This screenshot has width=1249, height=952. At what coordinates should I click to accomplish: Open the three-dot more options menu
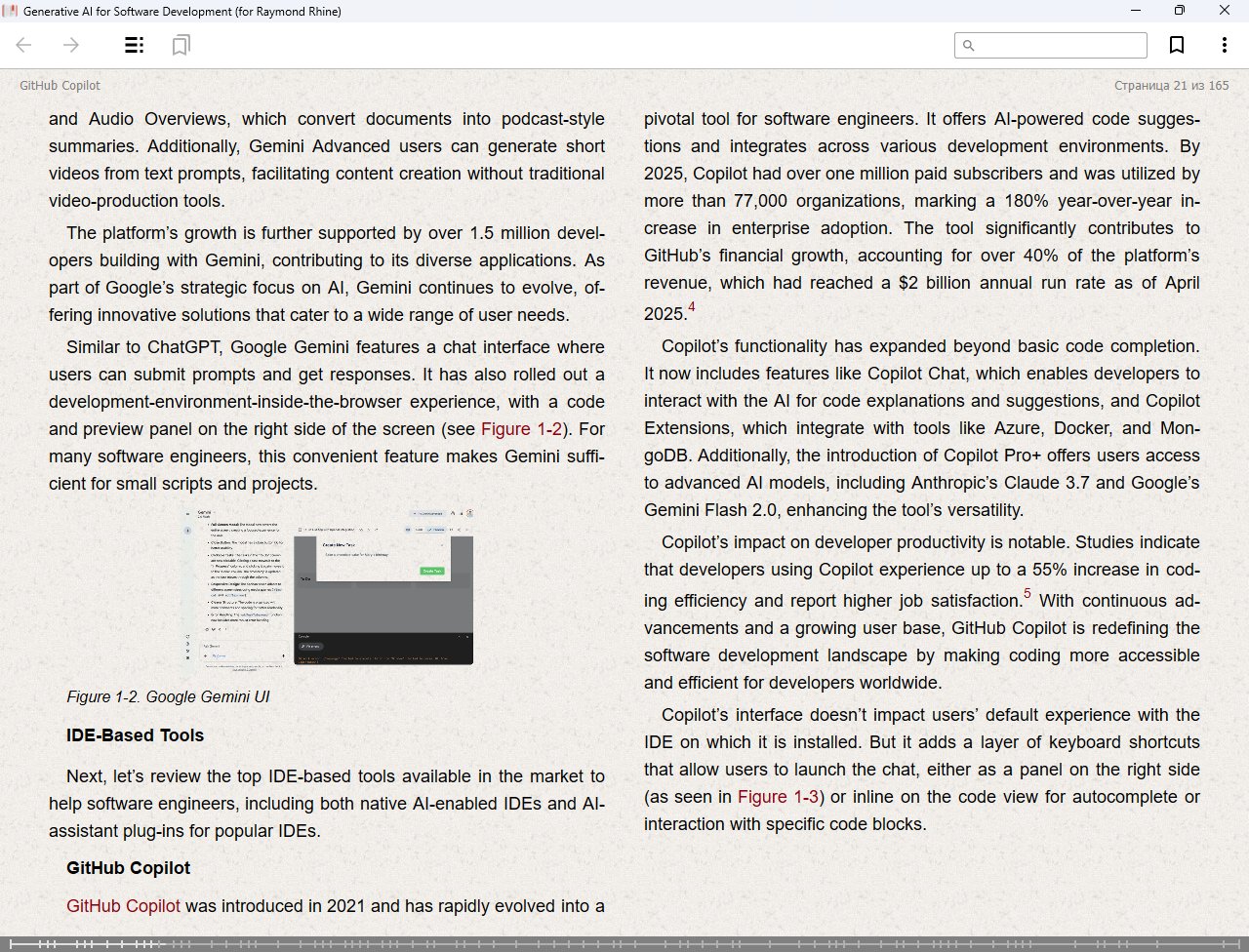[x=1224, y=45]
